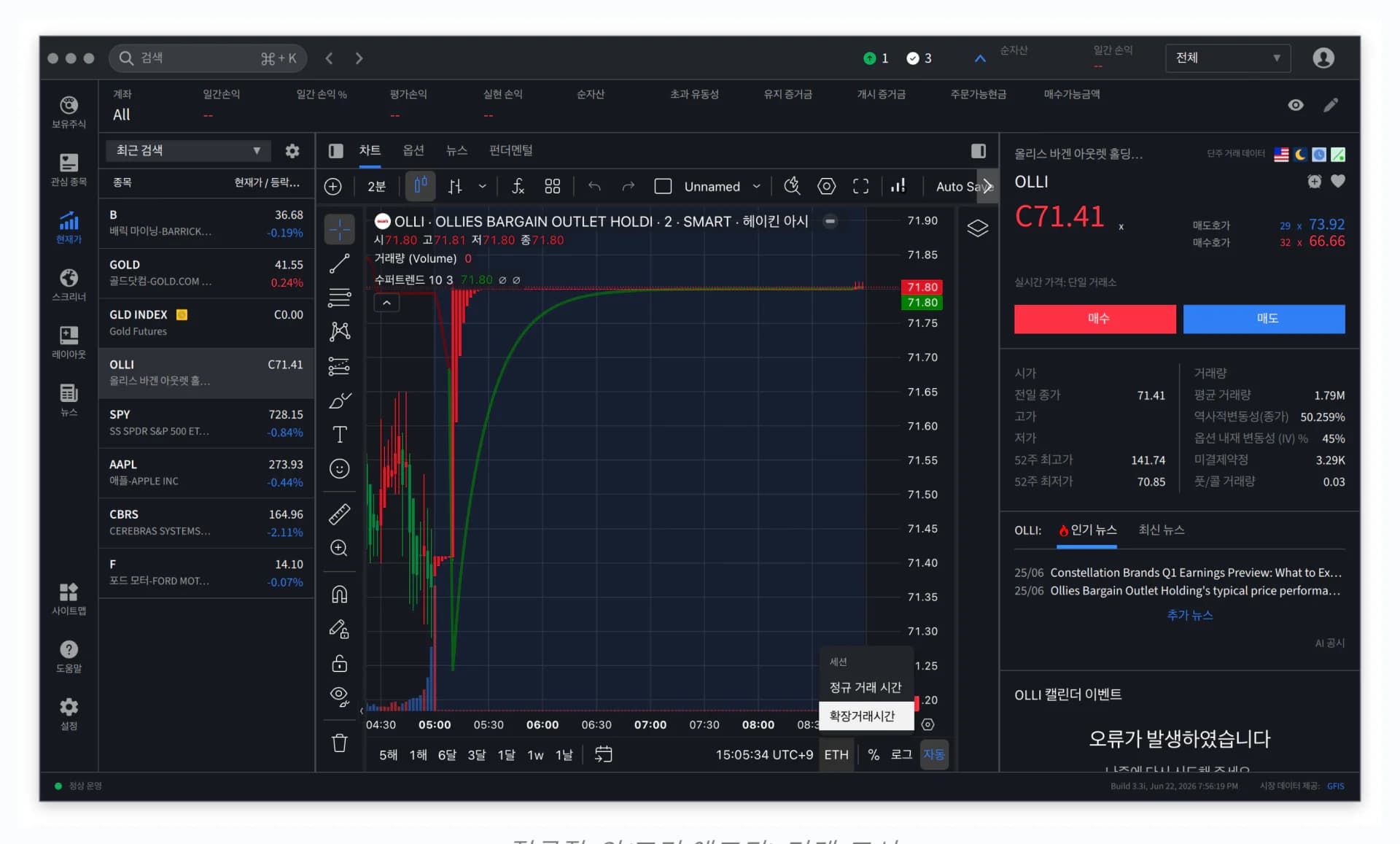Viewport: 1400px width, 844px height.
Task: Open the 레이아웃 layout sidebar icon
Action: tap(69, 342)
